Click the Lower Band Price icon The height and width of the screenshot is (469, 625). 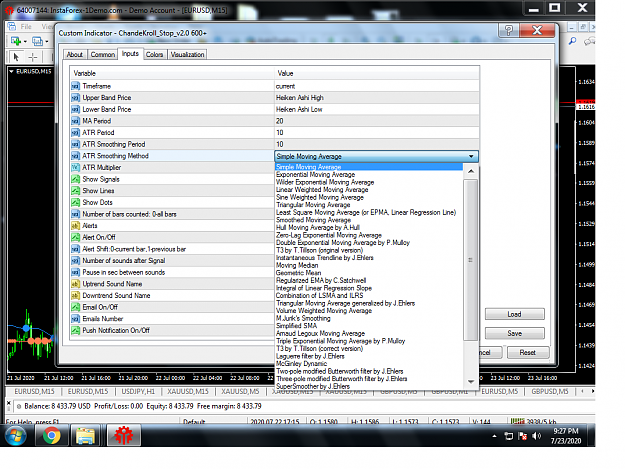point(75,109)
